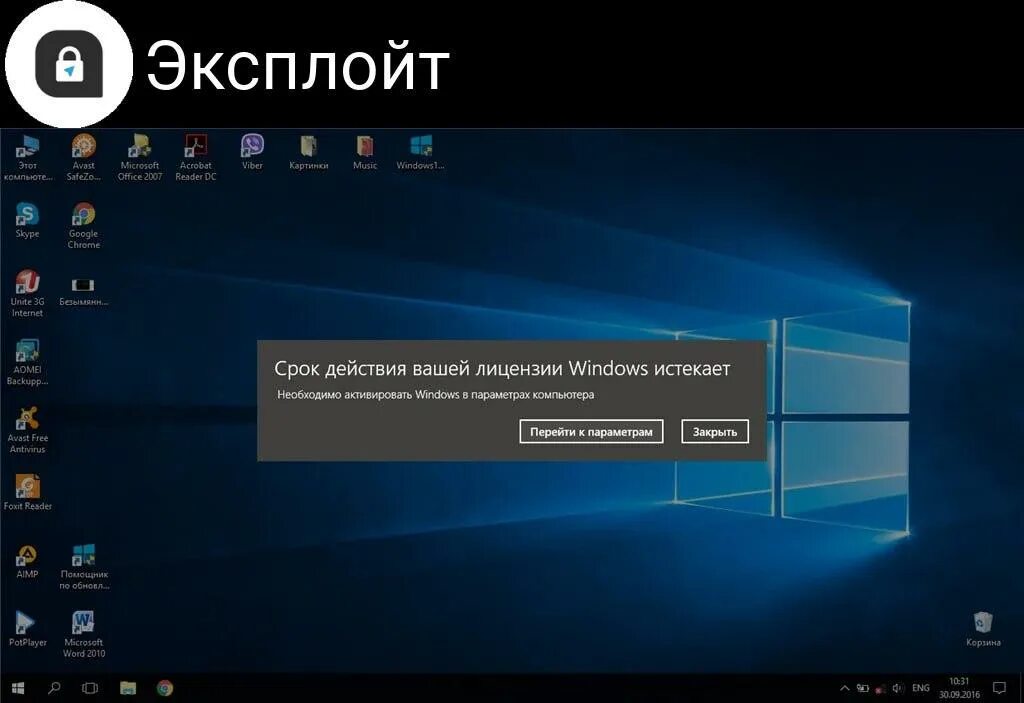Open the 'Этот компьютер' desktop icon
Screen dimensions: 1024x703
point(27,157)
